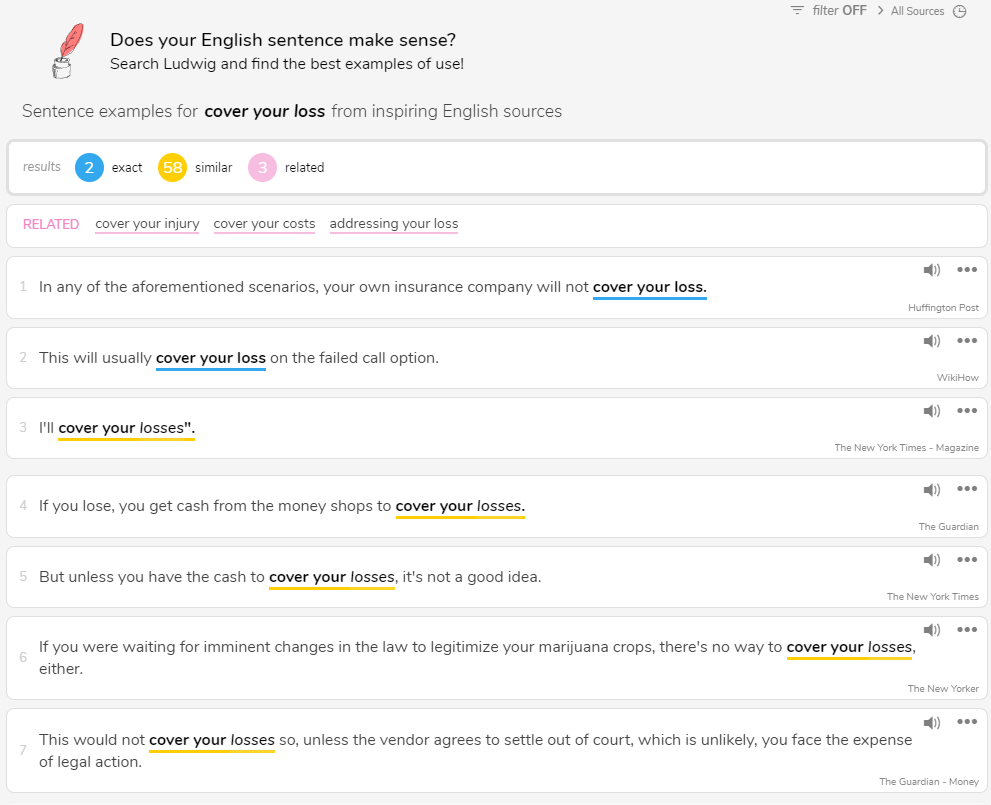Open related phrase 'addressing your loss'
Screen dimensions: 991x805
(x=394, y=224)
